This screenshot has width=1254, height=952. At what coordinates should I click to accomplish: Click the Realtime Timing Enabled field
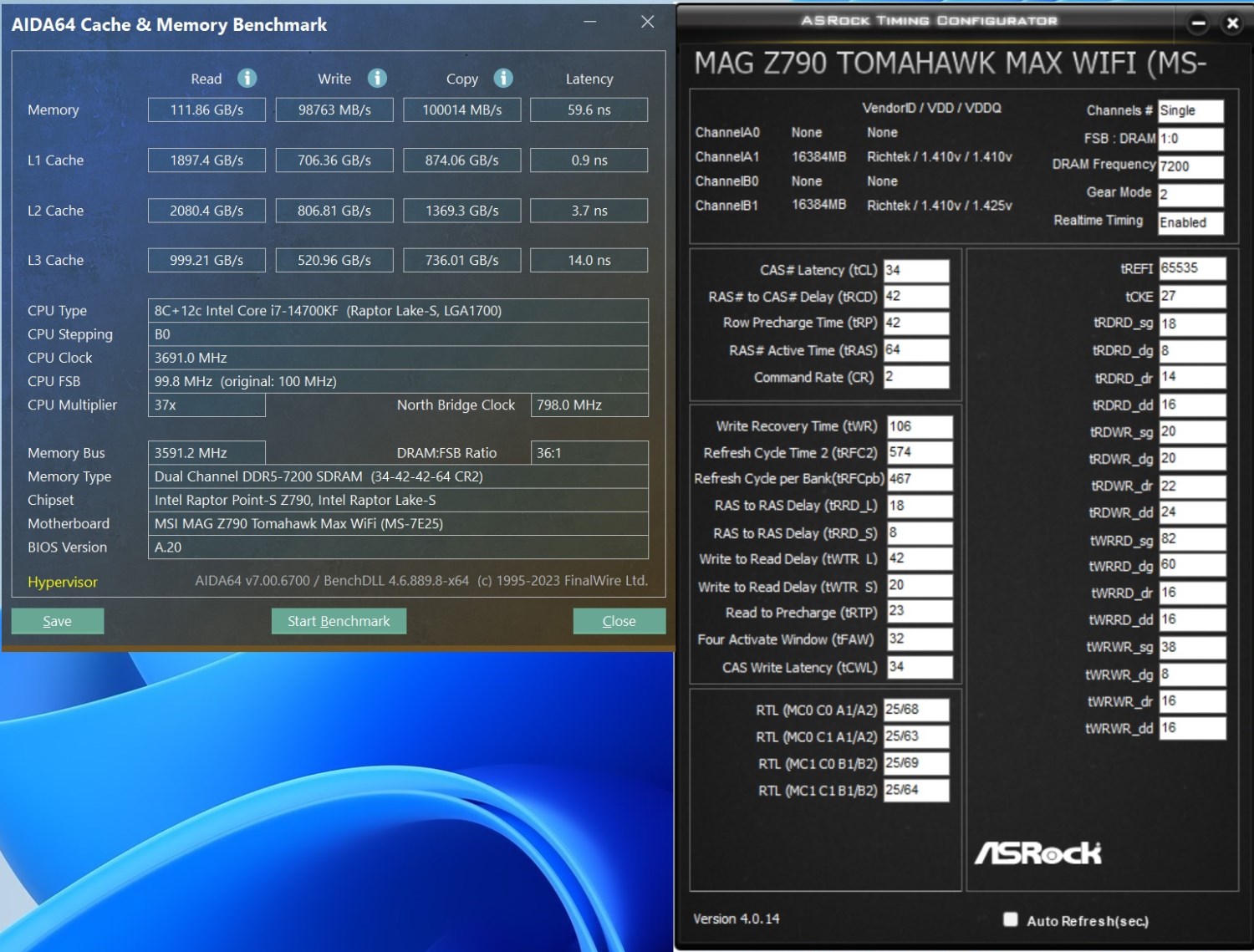coord(1190,222)
